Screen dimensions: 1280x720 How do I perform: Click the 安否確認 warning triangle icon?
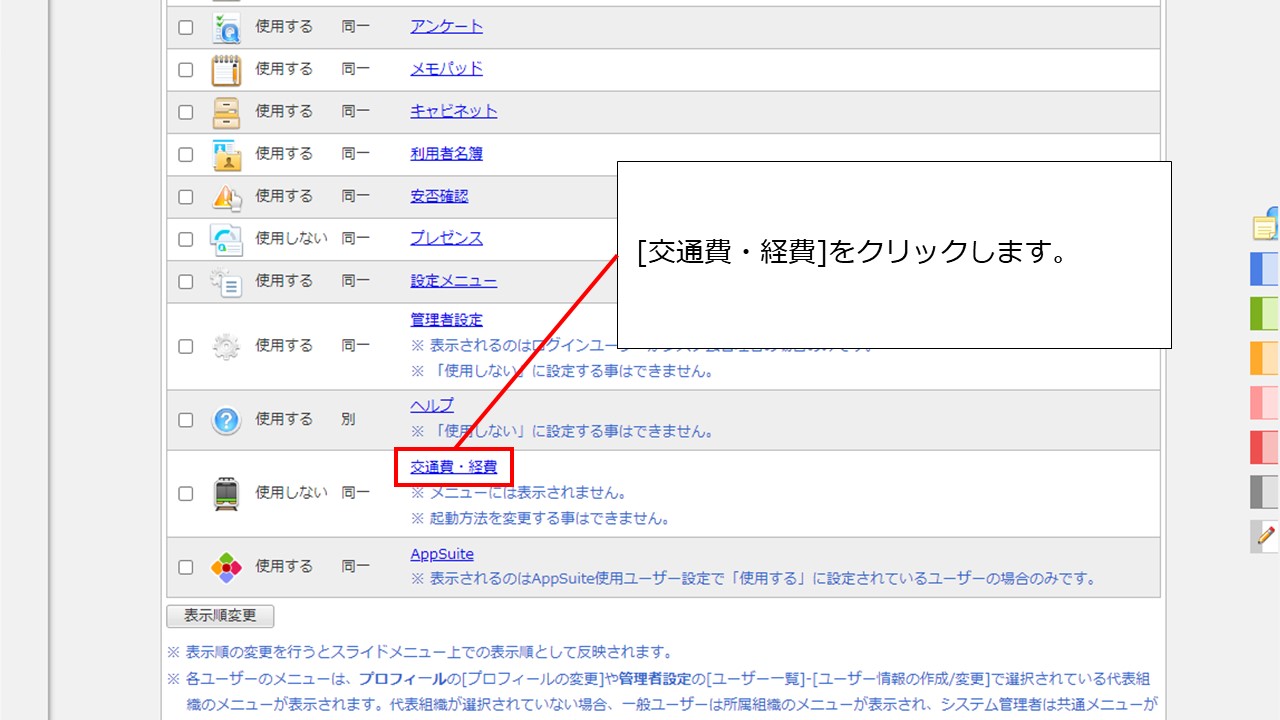coord(226,197)
